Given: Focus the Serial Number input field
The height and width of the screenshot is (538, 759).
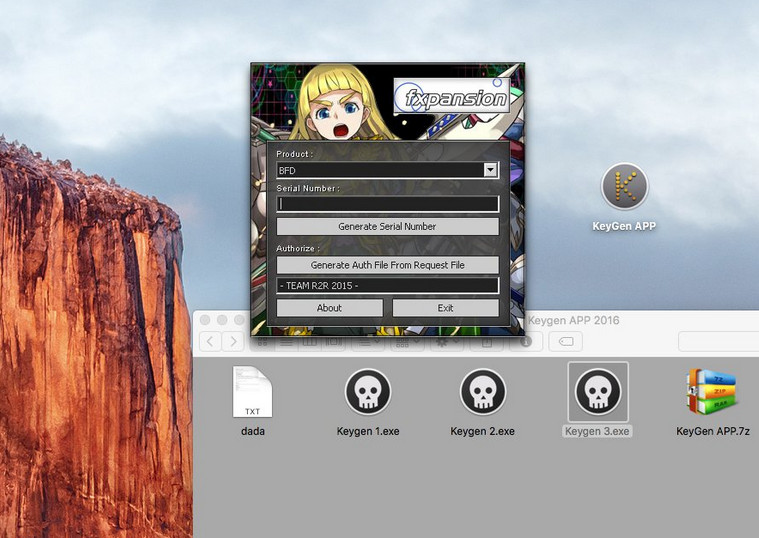Looking at the screenshot, I should coord(387,204).
